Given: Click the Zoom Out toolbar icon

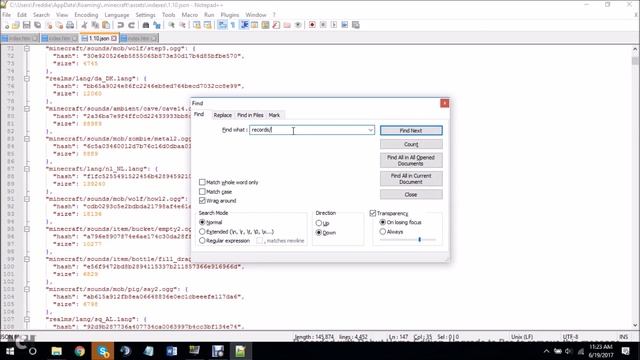Looking at the screenshot, I should tap(182, 25).
